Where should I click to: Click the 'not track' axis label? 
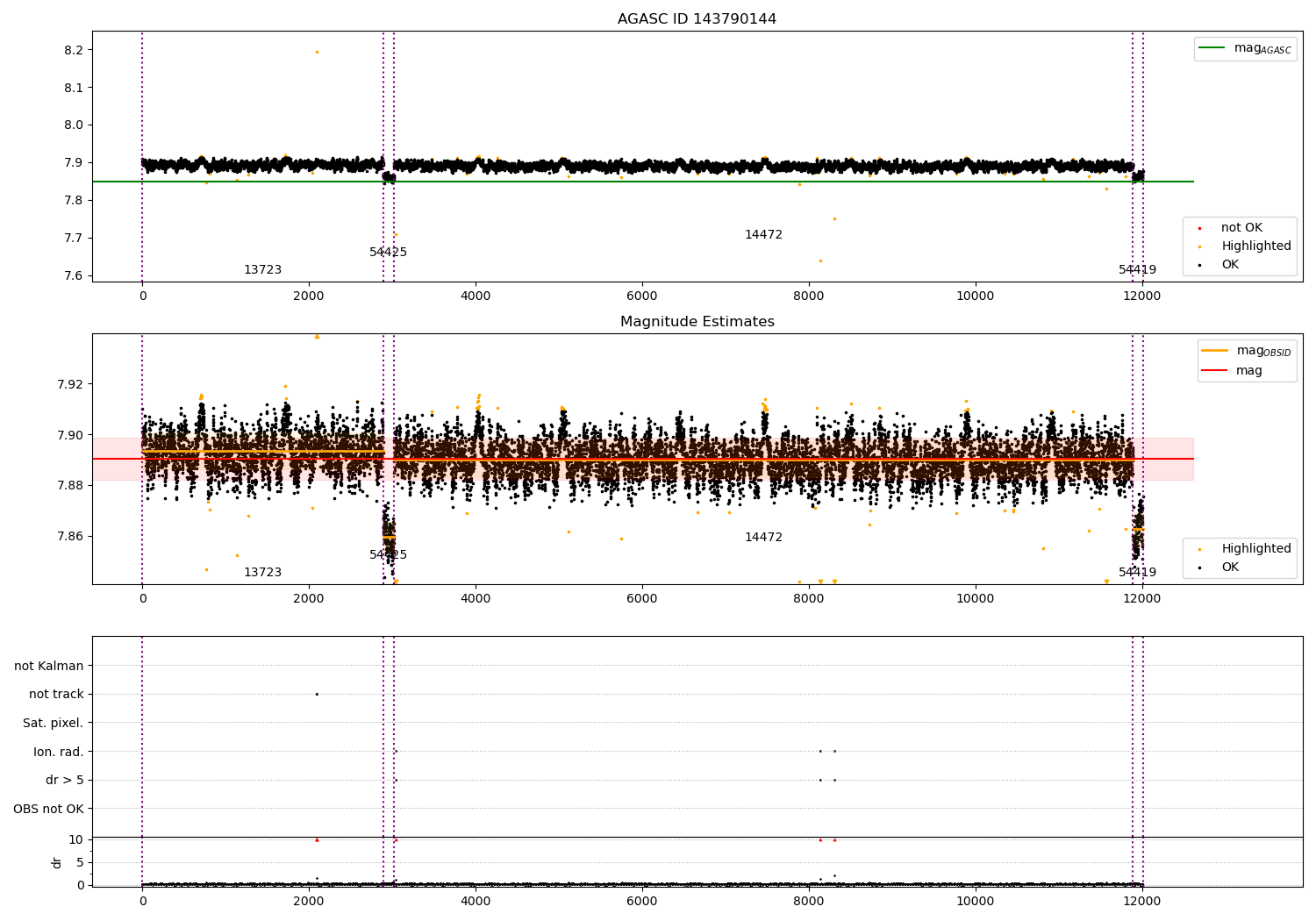click(56, 695)
